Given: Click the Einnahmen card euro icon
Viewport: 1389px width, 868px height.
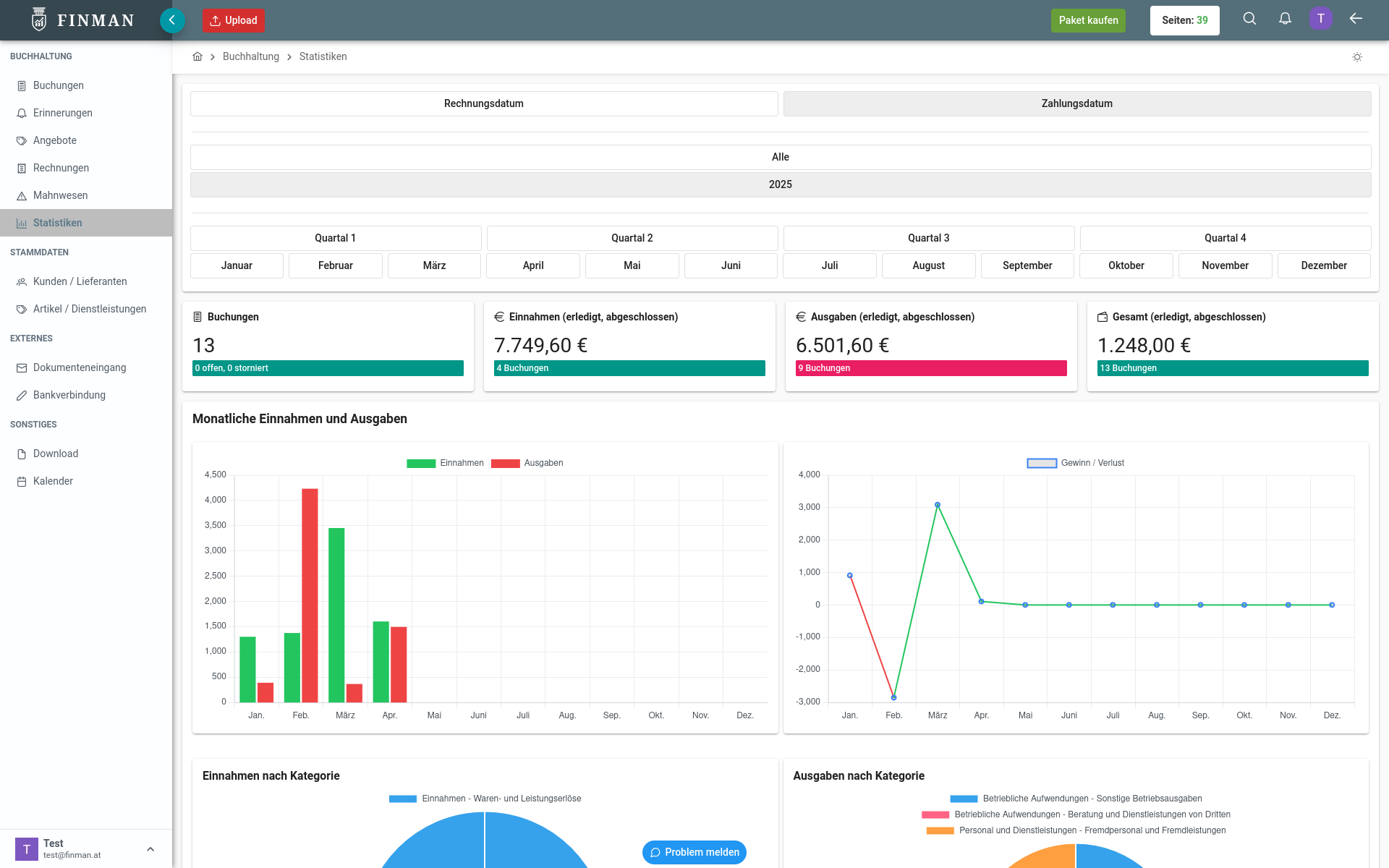Looking at the screenshot, I should click(499, 317).
